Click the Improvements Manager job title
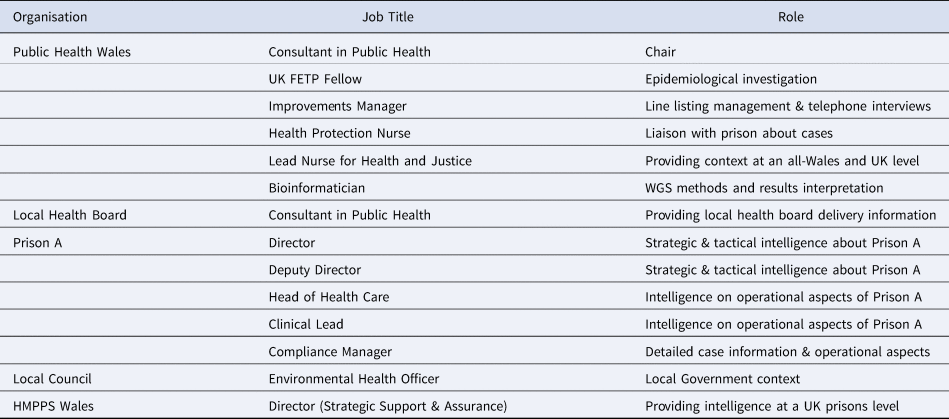The width and height of the screenshot is (949, 419). click(x=337, y=106)
